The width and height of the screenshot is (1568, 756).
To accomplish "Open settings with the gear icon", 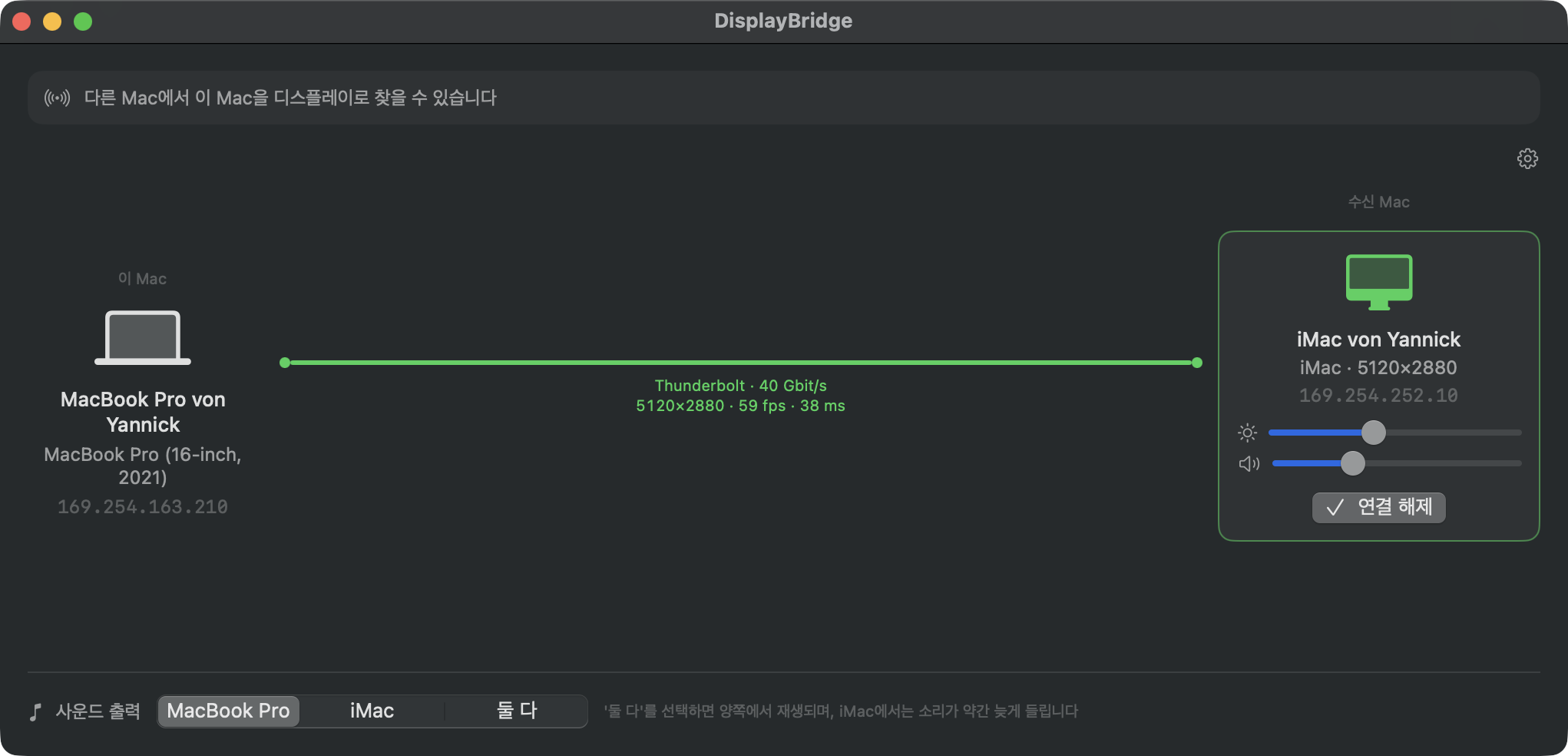I will click(1527, 158).
